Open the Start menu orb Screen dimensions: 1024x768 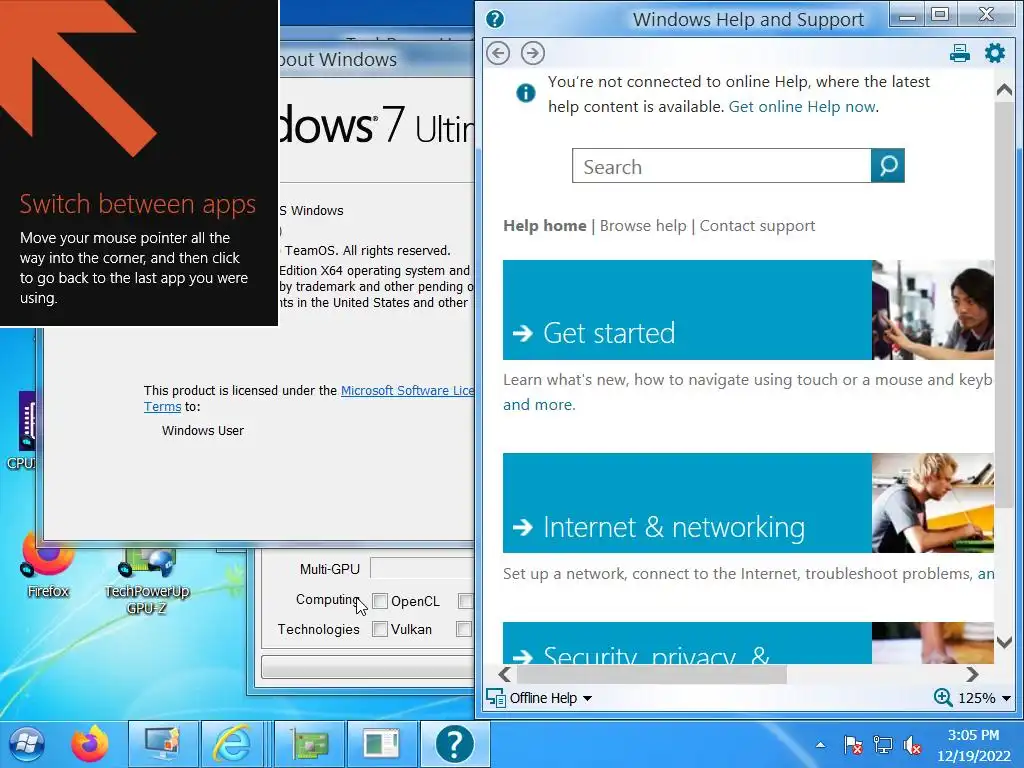(27, 744)
